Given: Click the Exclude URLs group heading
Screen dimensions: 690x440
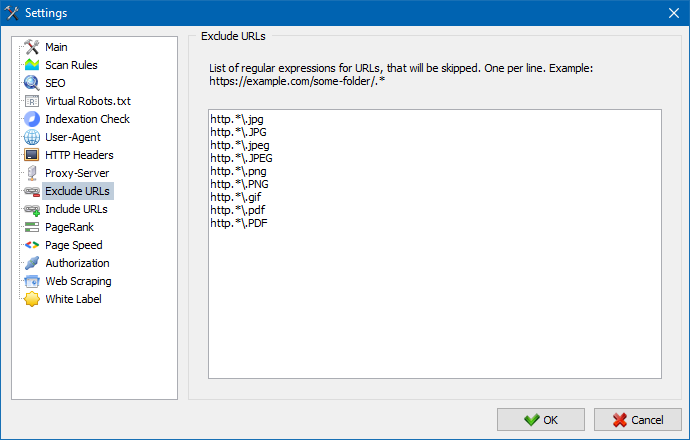Looking at the screenshot, I should click(x=233, y=36).
